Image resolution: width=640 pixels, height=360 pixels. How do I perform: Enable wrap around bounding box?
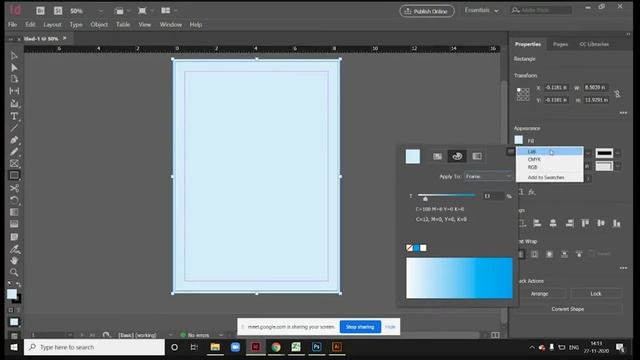pos(534,254)
